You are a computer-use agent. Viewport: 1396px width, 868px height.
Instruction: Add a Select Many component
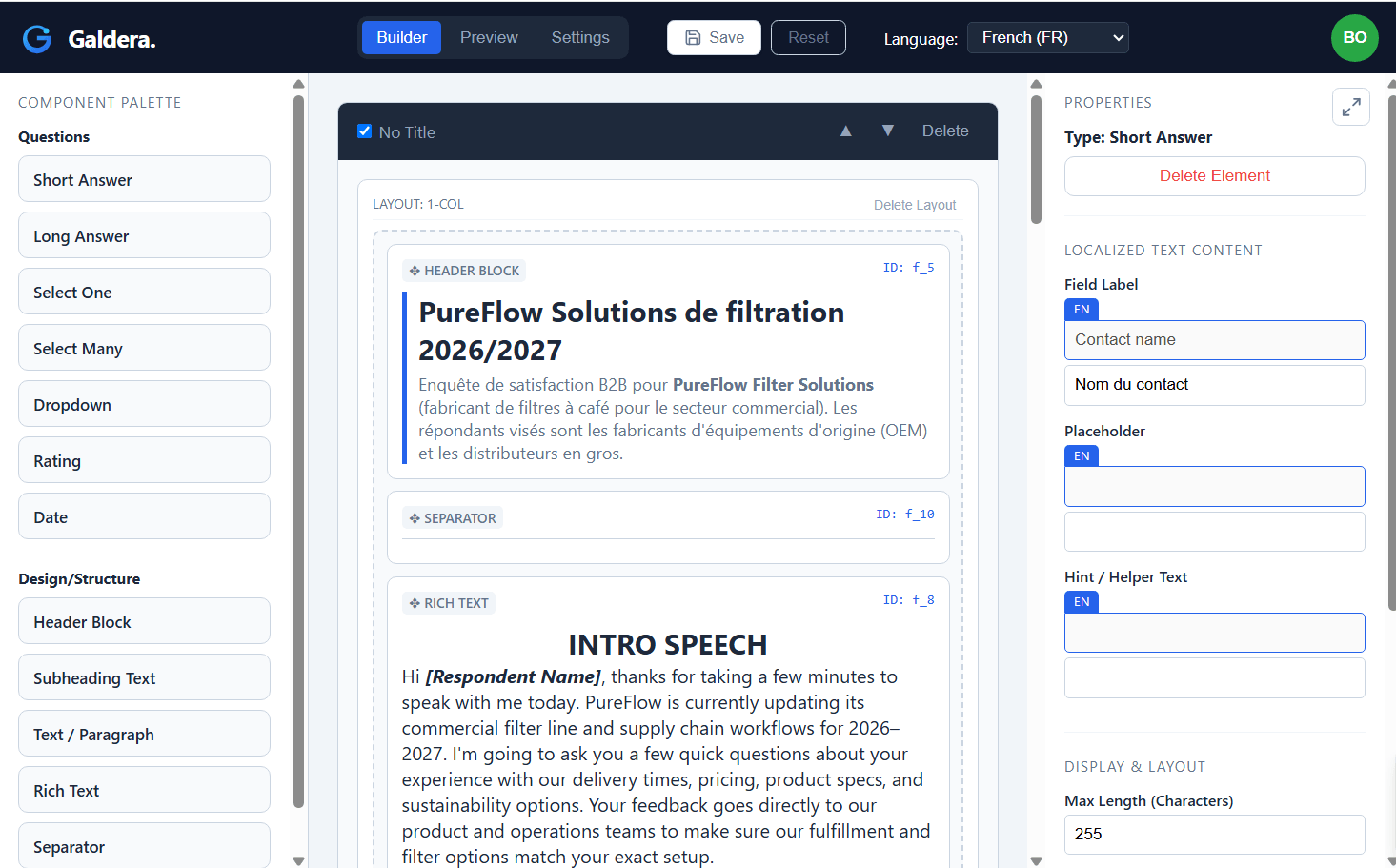pos(144,349)
